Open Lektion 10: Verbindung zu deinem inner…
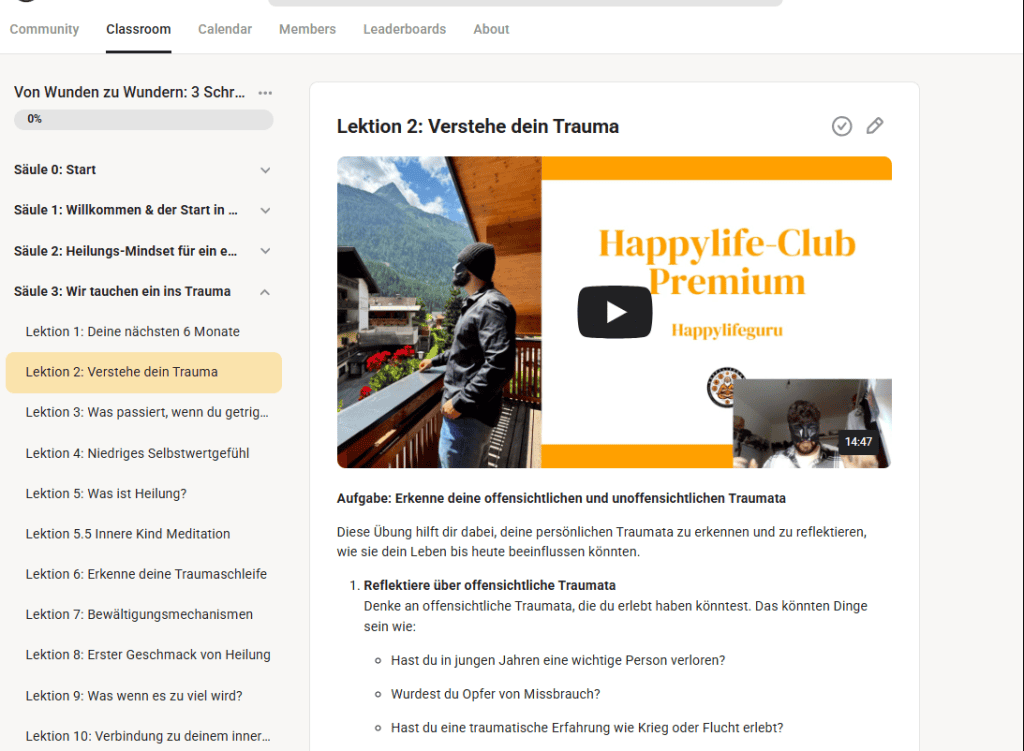Viewport: 1024px width, 751px height. (x=144, y=736)
